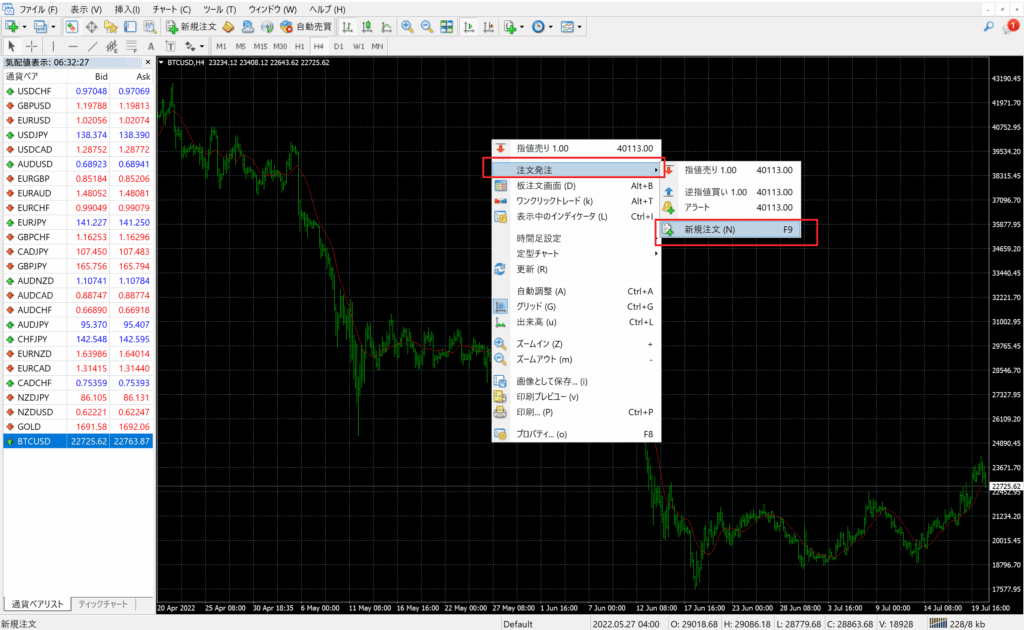Select the vertical line drawing tool
This screenshot has height=630, width=1024.
click(x=53, y=46)
